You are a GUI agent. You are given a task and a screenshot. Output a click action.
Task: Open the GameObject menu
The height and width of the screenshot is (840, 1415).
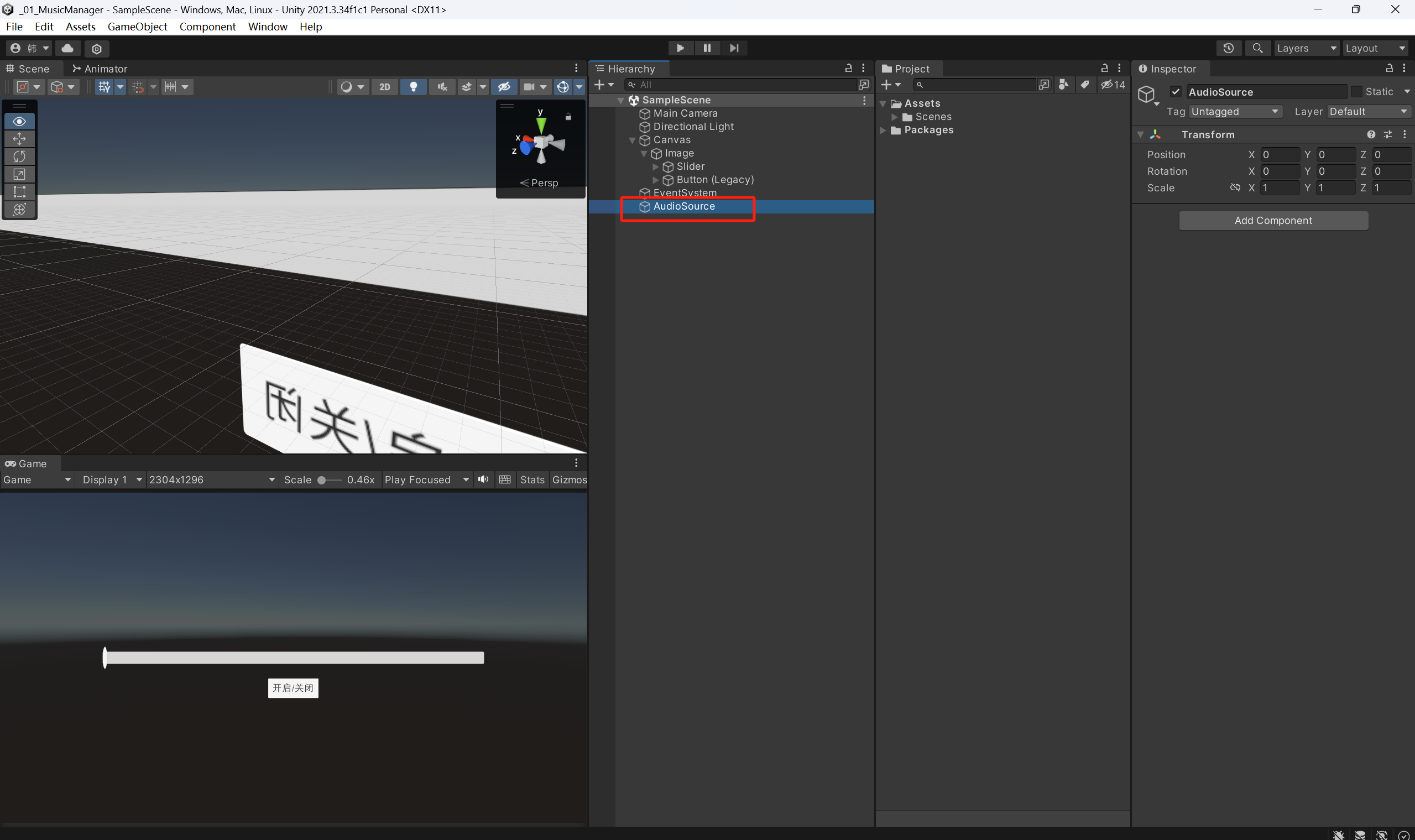137,27
